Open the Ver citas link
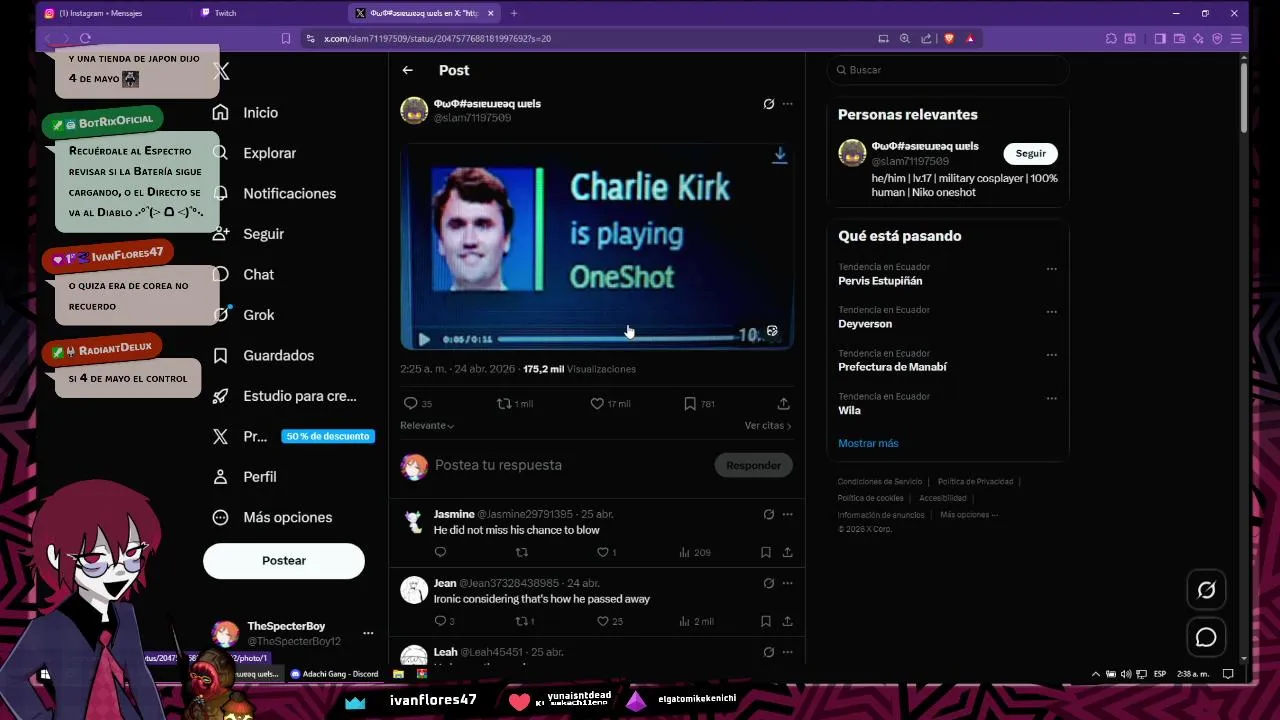Screen dimensions: 1280x720 pyautogui.click(x=768, y=425)
